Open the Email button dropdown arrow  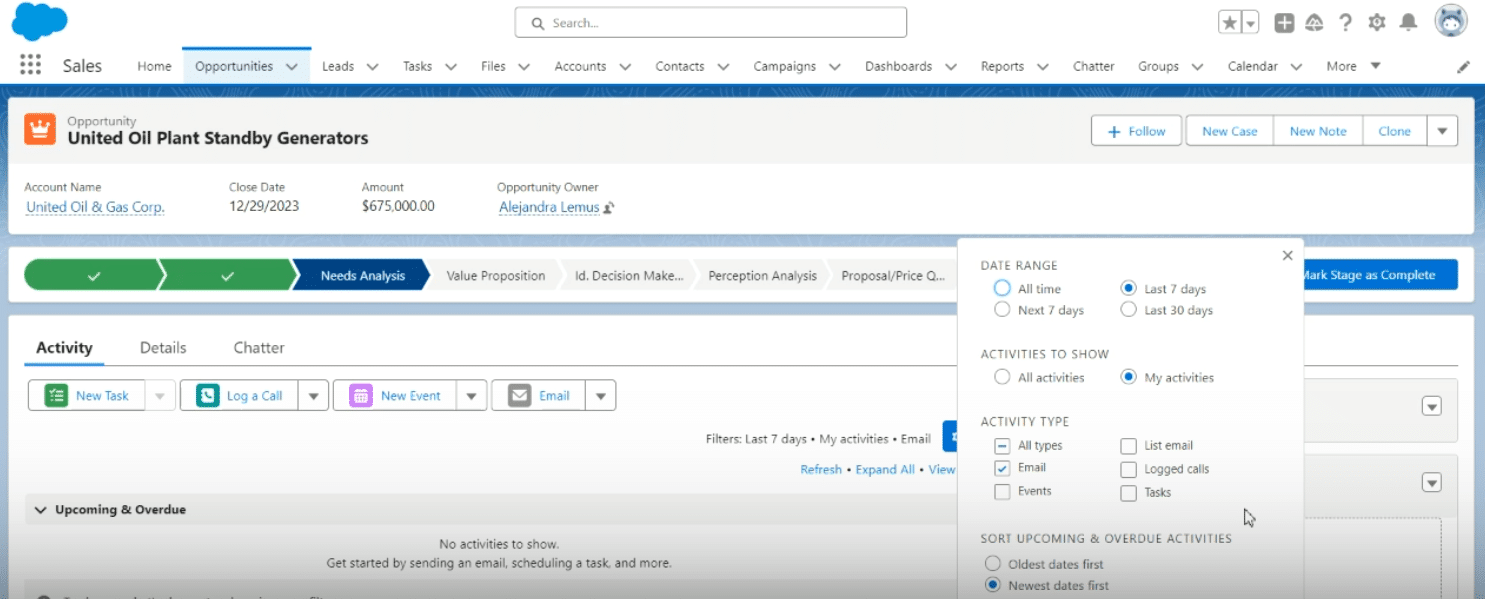pyautogui.click(x=600, y=396)
